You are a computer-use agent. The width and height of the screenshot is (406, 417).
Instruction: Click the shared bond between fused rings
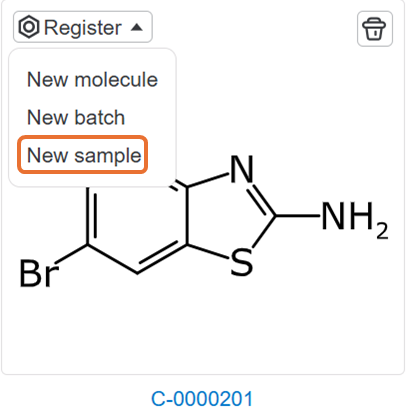187,215
